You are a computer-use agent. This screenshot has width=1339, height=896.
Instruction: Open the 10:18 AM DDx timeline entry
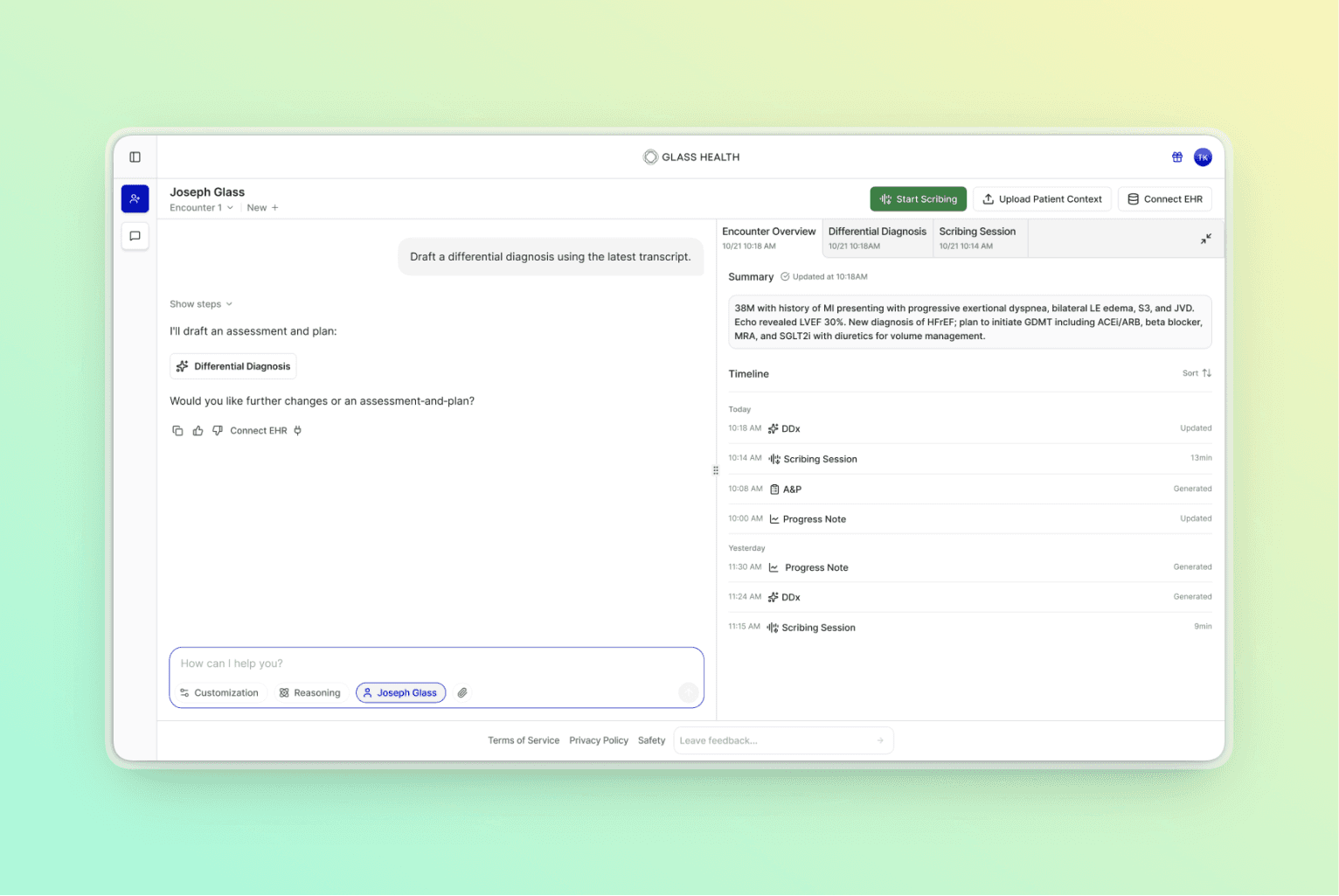(969, 429)
